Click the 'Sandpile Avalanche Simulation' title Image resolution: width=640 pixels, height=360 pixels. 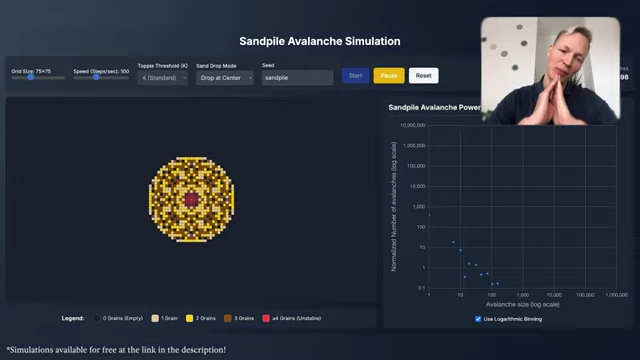click(x=320, y=41)
